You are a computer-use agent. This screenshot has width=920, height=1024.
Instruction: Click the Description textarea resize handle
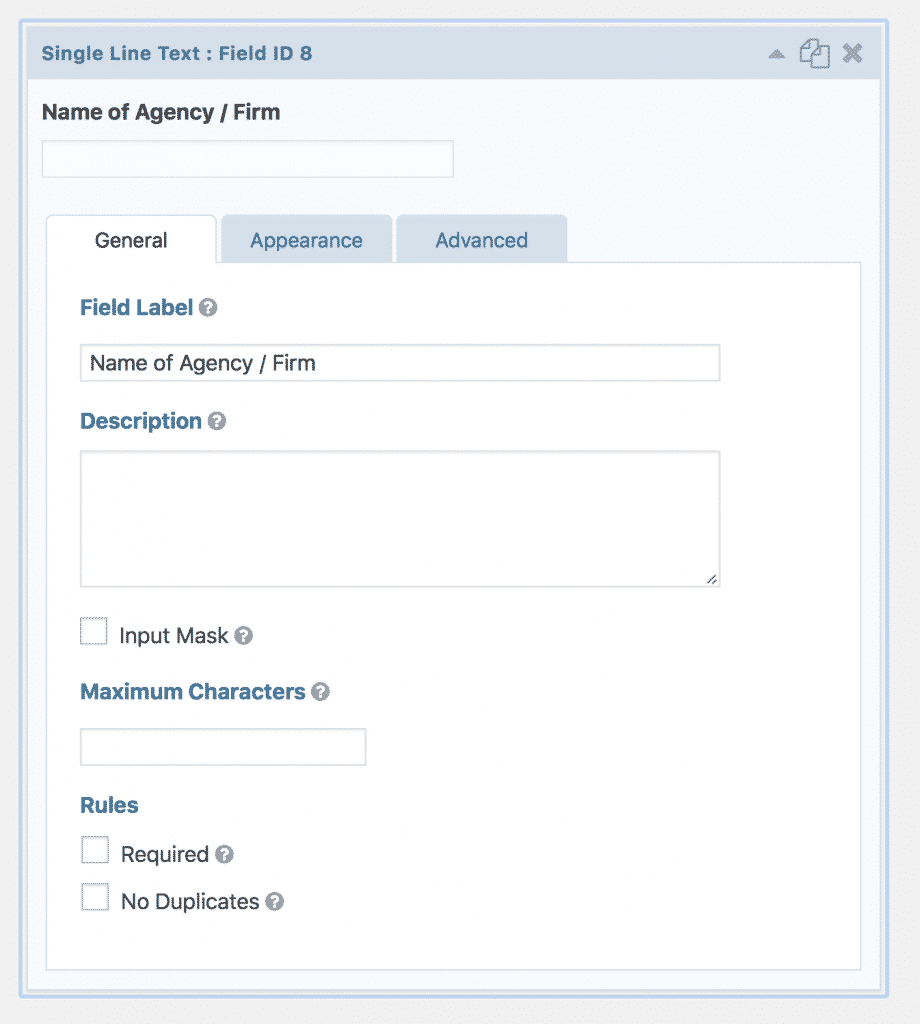(712, 579)
